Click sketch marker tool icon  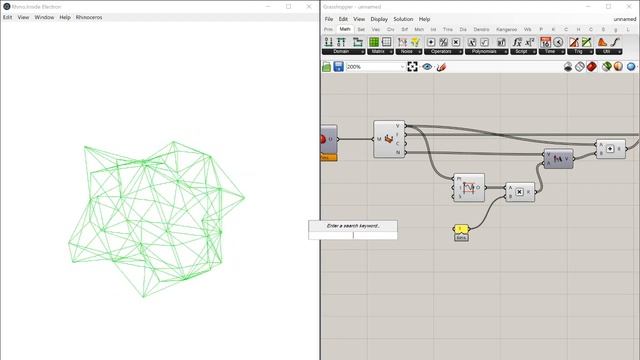pyautogui.click(x=441, y=67)
